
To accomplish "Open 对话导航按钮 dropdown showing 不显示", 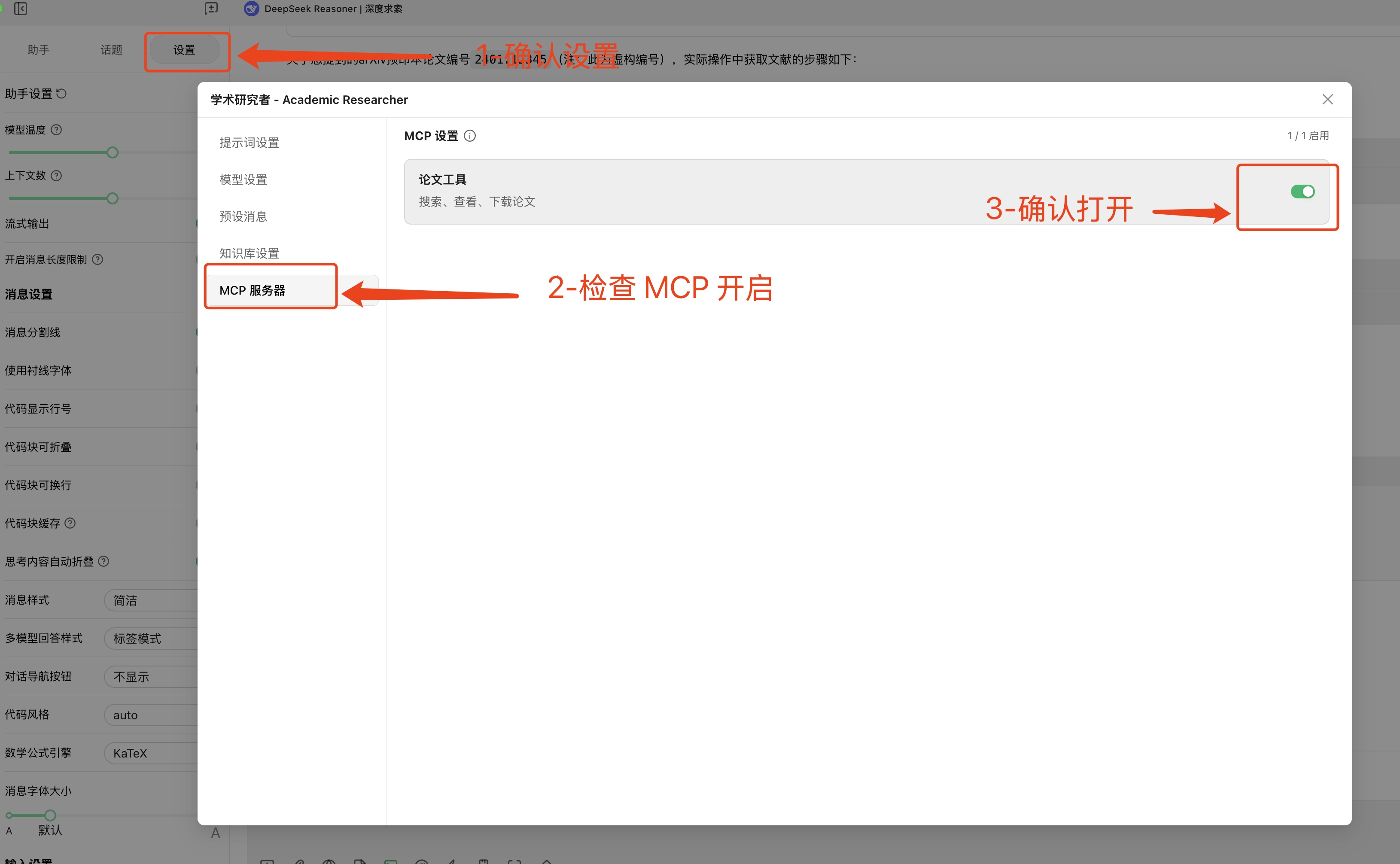I will click(151, 677).
